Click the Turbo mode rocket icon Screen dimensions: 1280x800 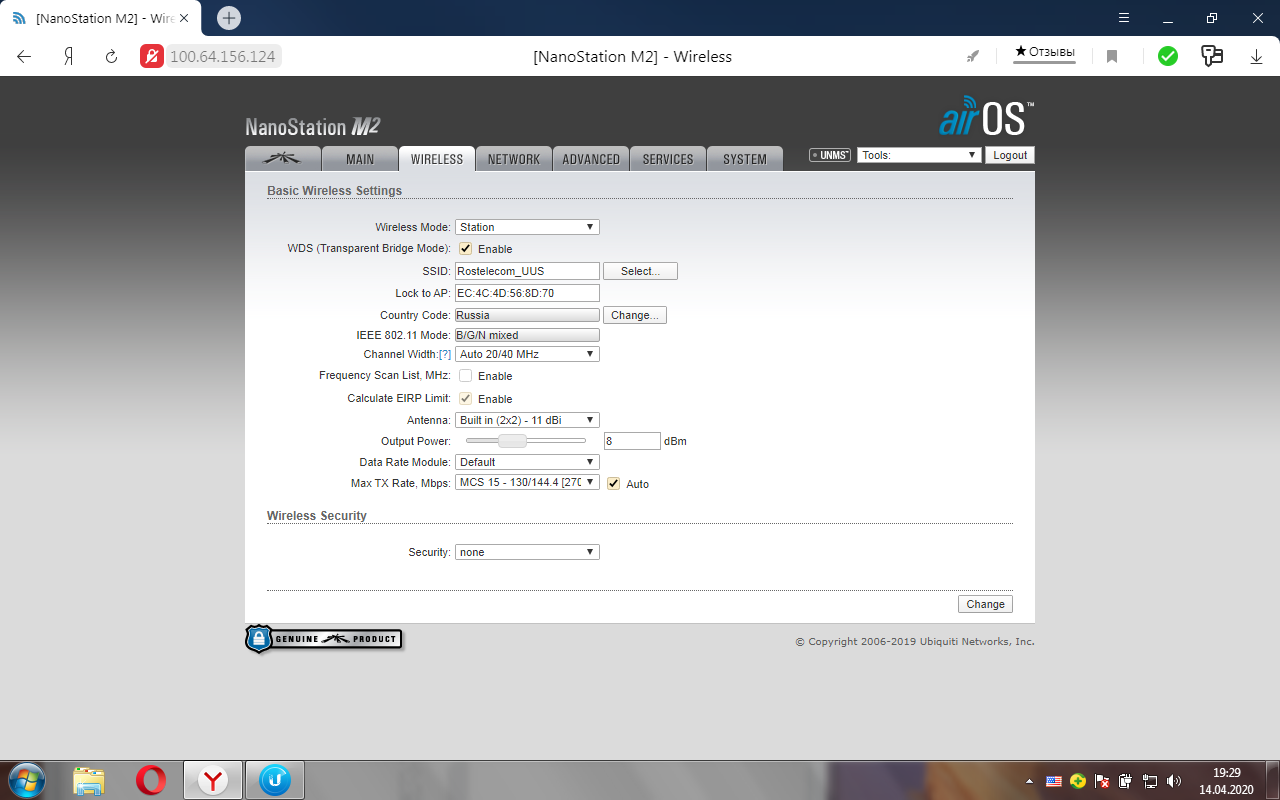973,56
